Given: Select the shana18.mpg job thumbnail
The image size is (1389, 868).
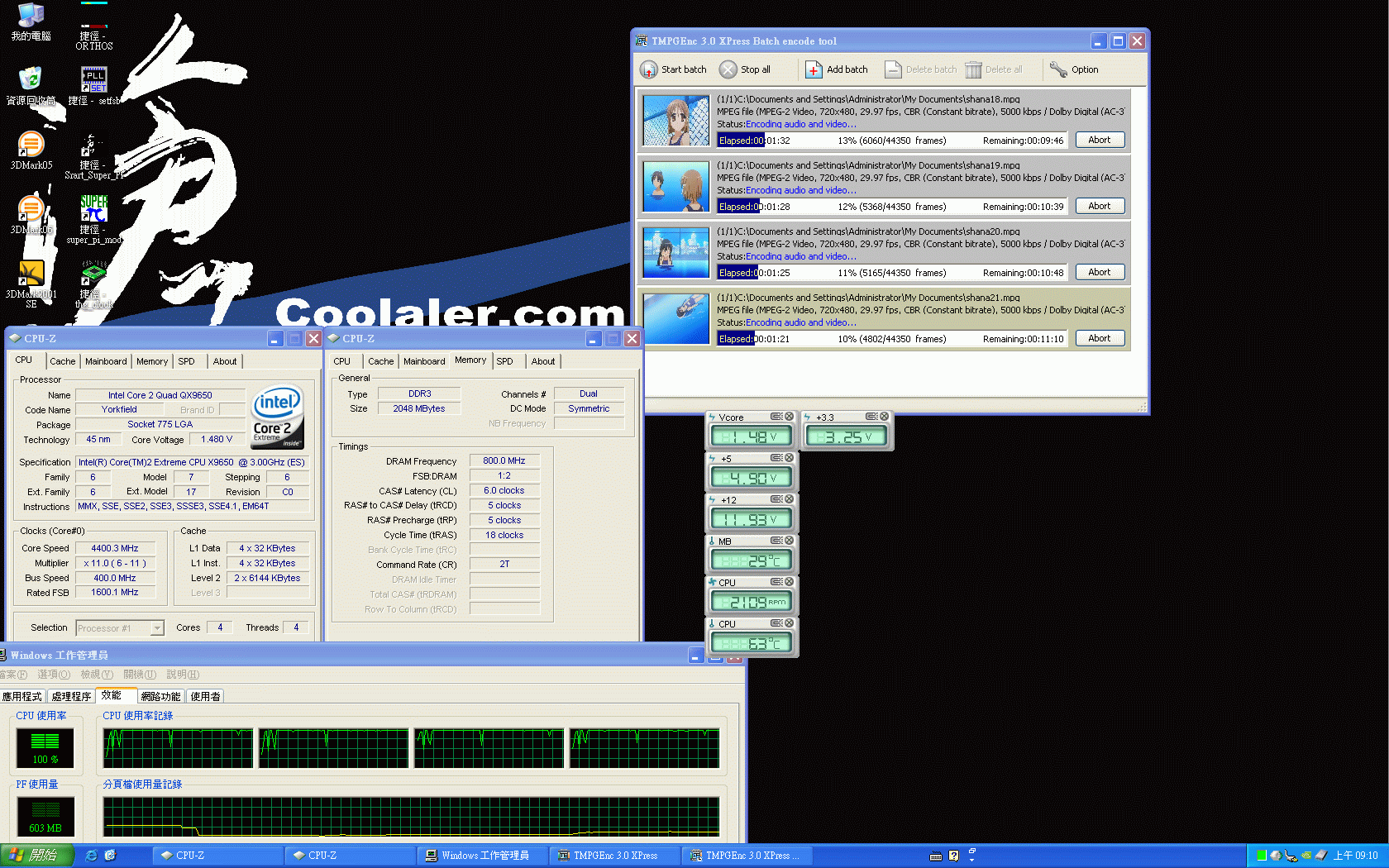Looking at the screenshot, I should 676,121.
